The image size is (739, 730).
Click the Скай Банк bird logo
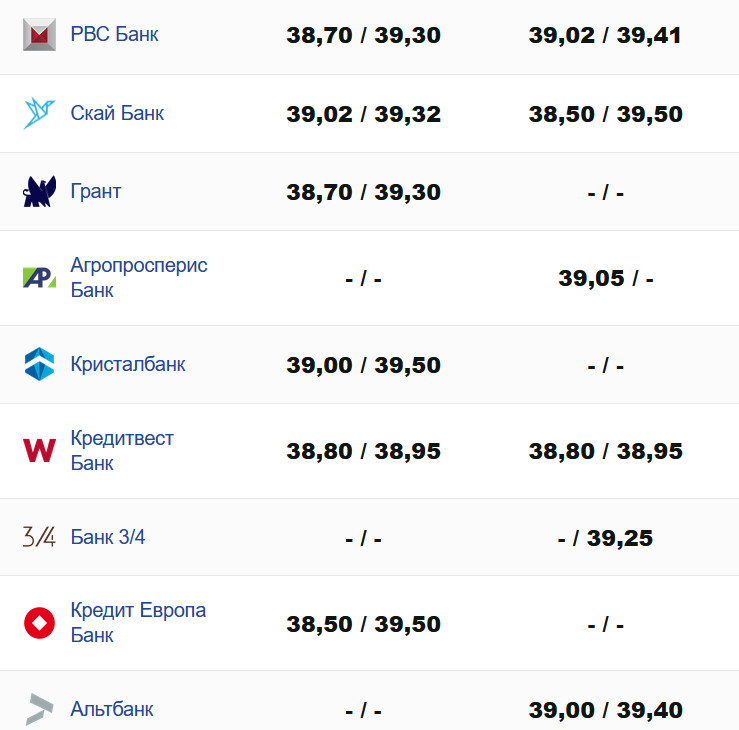(x=39, y=113)
